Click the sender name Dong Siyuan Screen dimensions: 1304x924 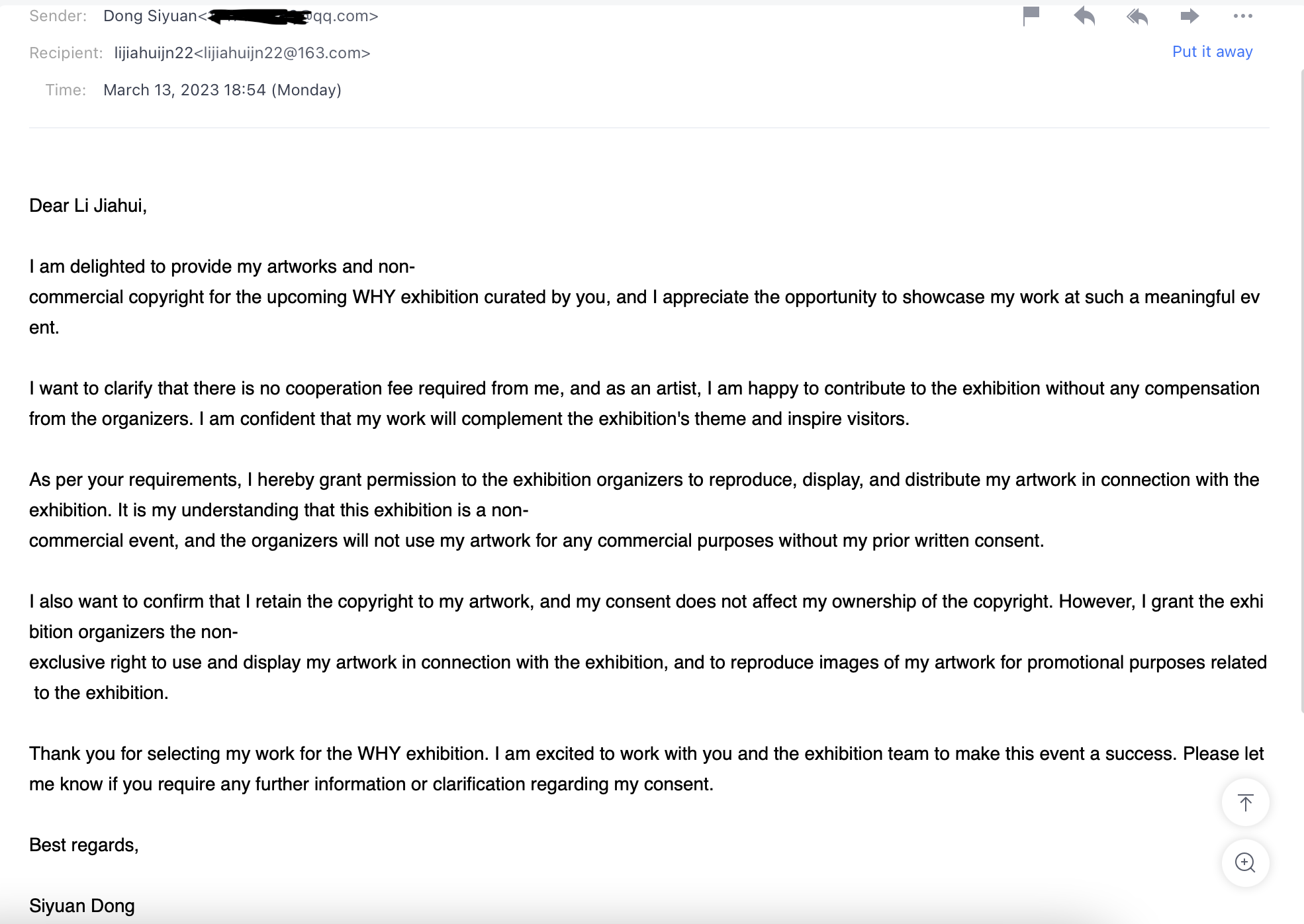150,16
